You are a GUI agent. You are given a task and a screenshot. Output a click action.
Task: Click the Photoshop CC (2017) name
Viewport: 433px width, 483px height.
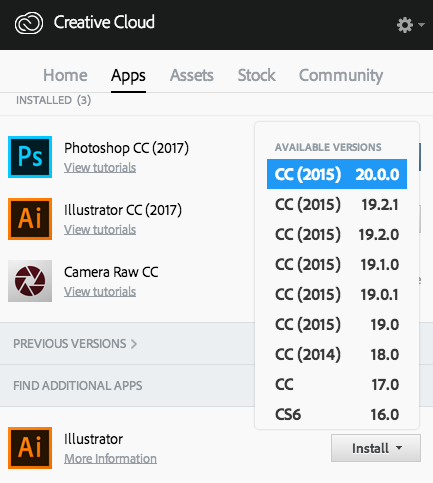point(126,148)
